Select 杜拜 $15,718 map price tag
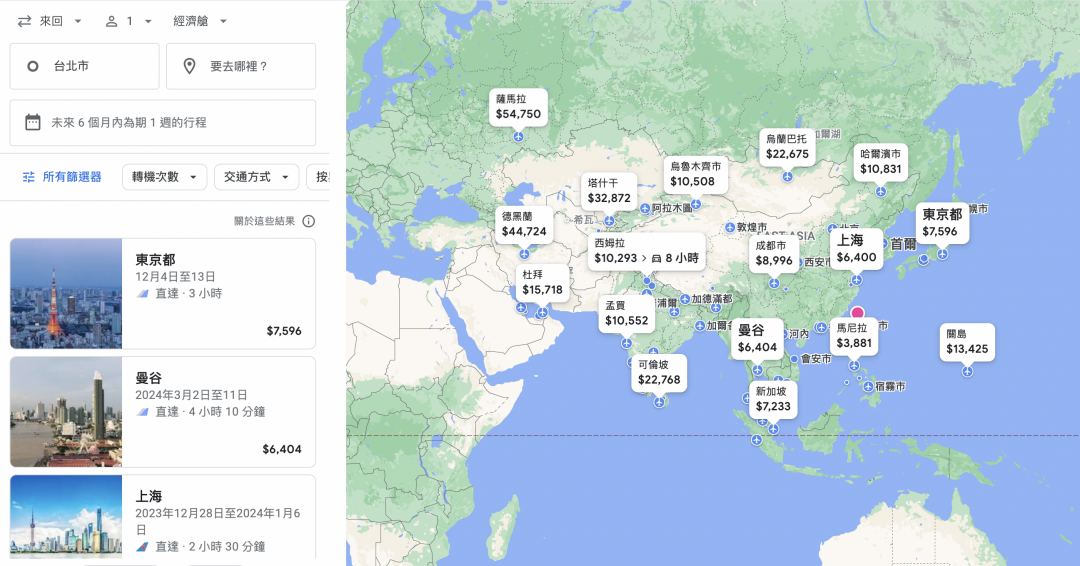The height and width of the screenshot is (566, 1080). click(542, 283)
